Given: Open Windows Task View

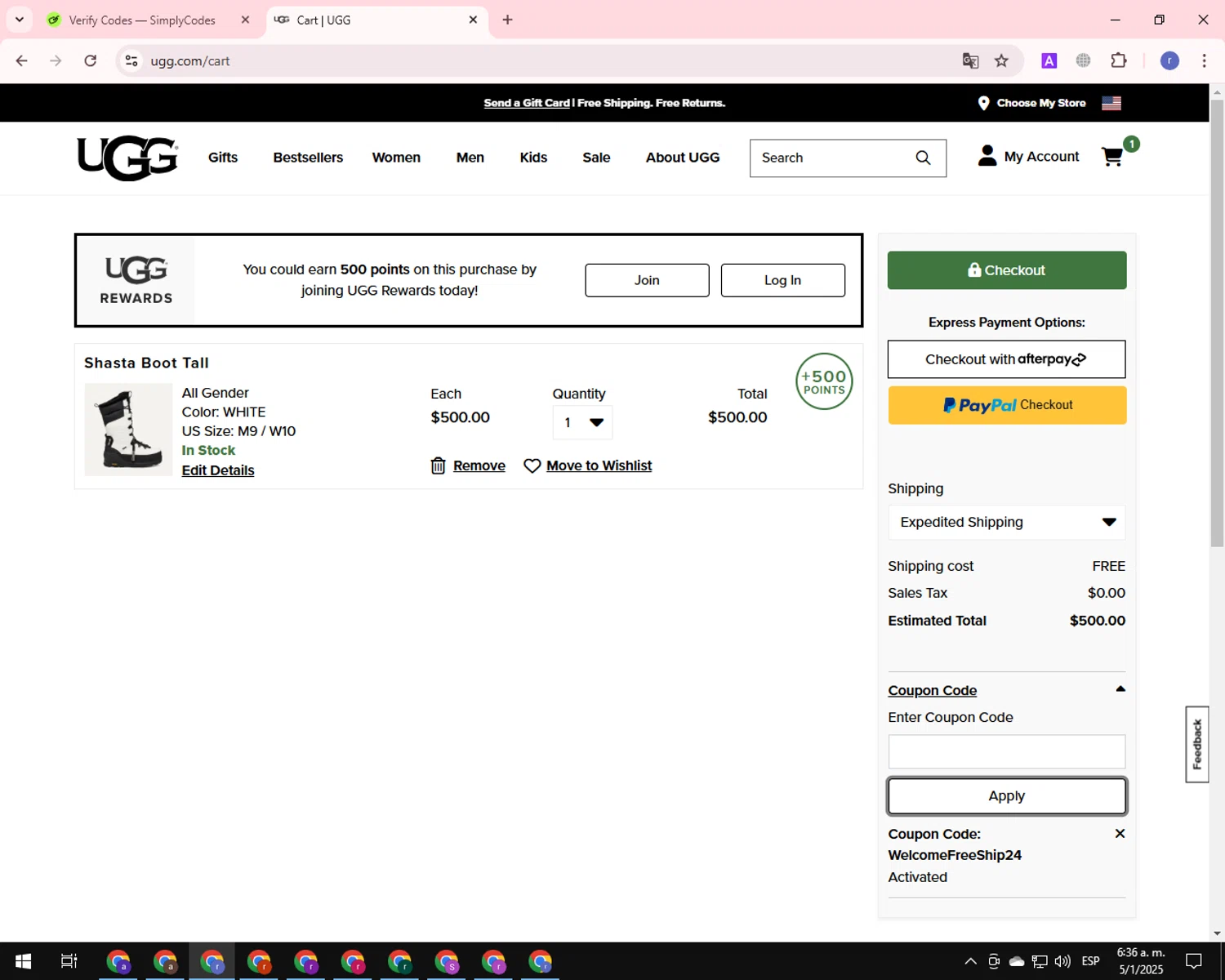Looking at the screenshot, I should point(69,961).
